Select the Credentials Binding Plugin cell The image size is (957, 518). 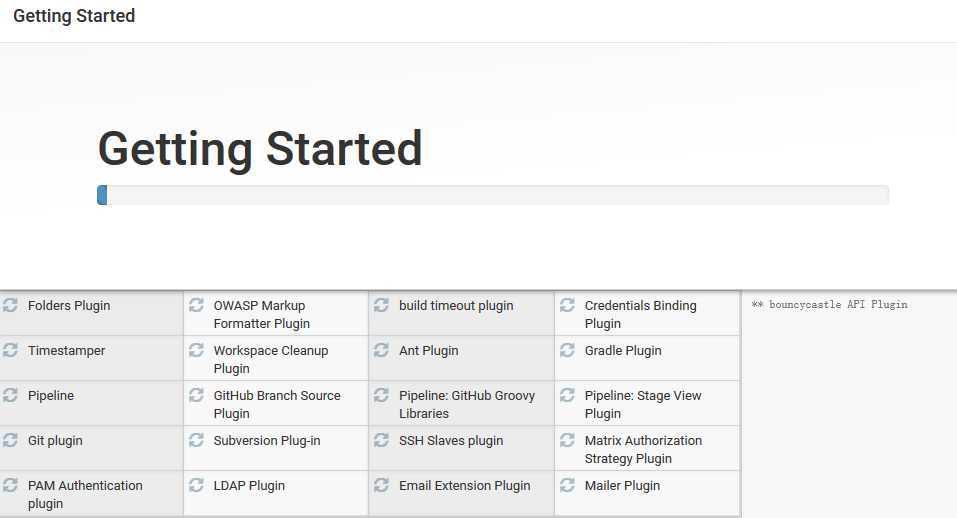[647, 314]
